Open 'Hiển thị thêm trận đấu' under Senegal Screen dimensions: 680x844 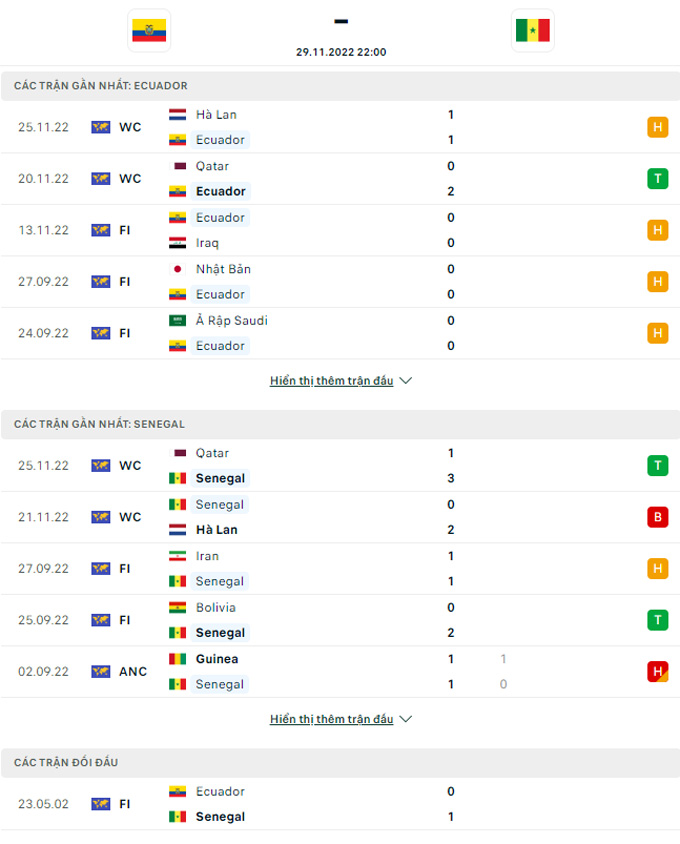(332, 719)
